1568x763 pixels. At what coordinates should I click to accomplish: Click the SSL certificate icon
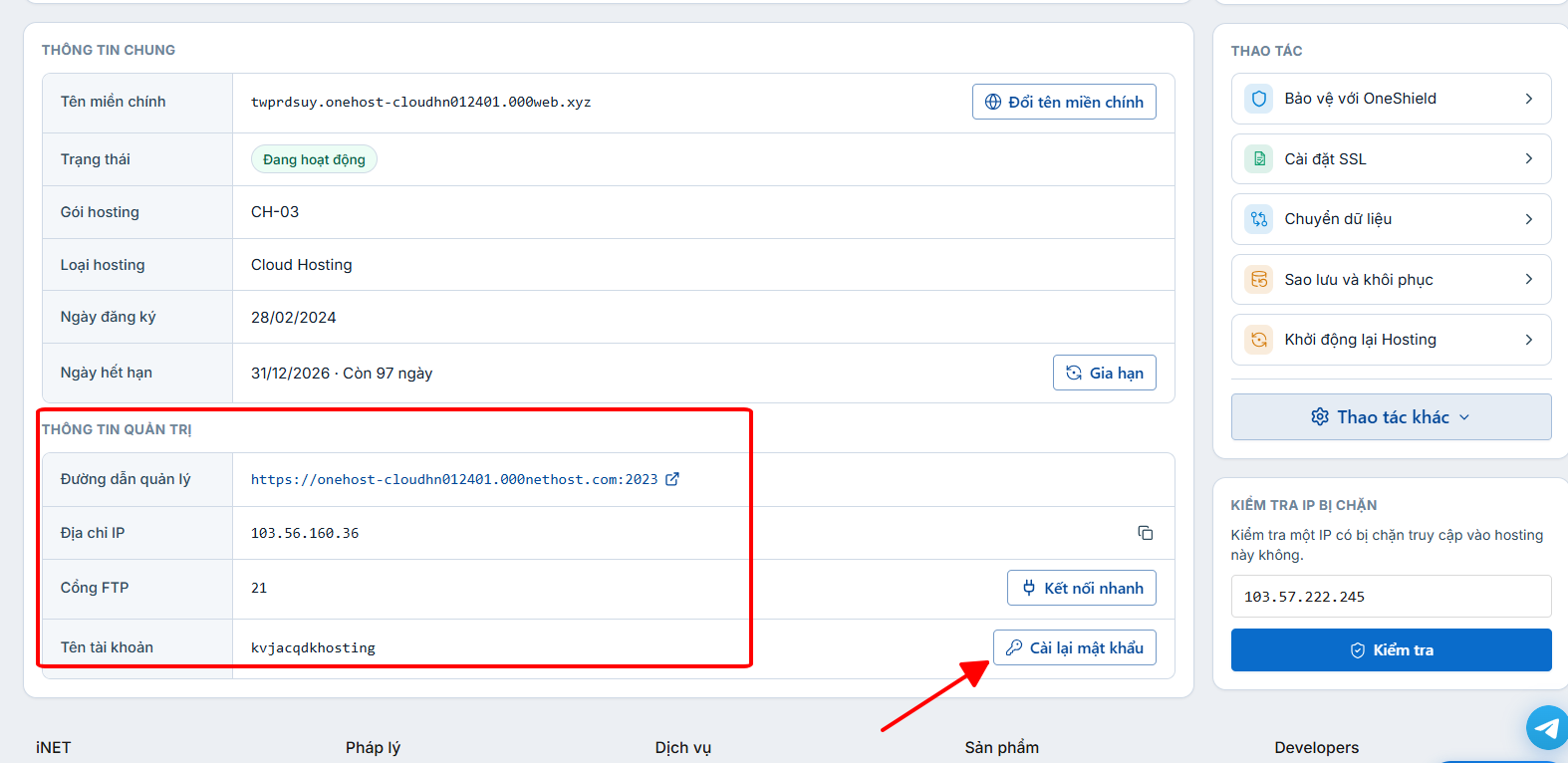(1259, 158)
